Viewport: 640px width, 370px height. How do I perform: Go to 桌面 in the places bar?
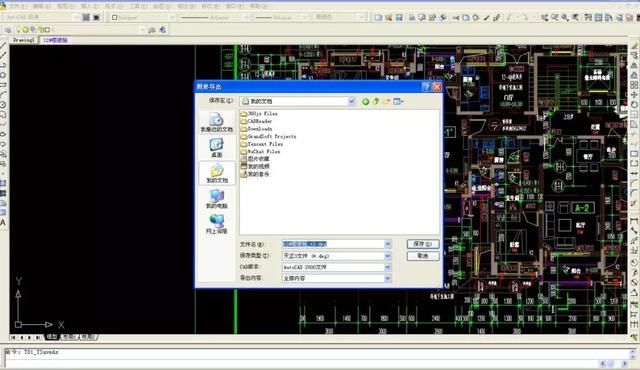click(x=216, y=148)
